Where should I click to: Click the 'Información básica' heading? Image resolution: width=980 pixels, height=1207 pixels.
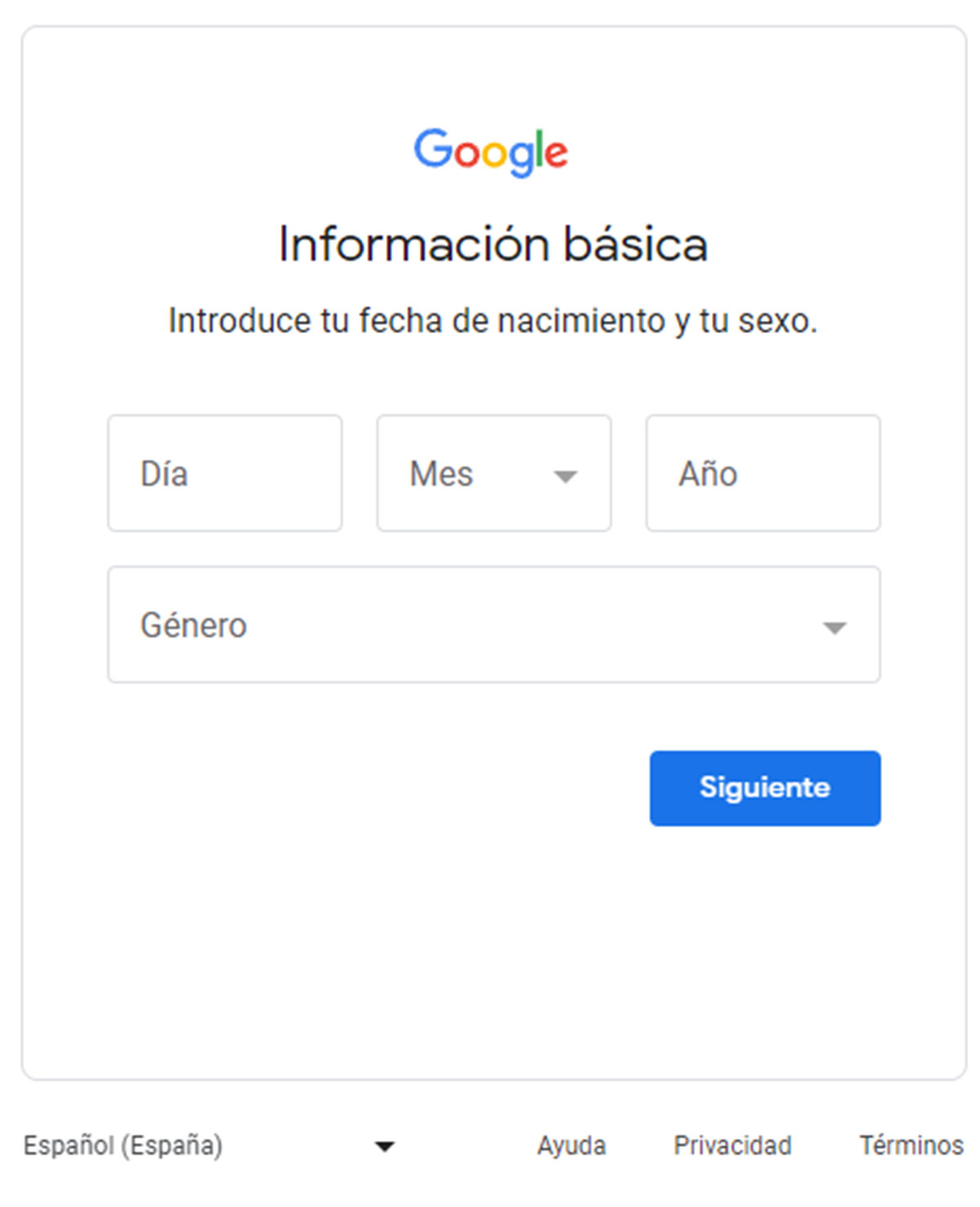(x=492, y=244)
